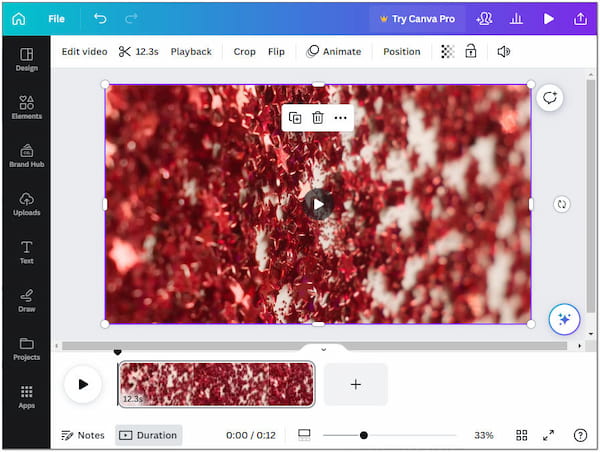The width and height of the screenshot is (600, 452).
Task: Open volume control speaker icon
Action: [x=504, y=51]
